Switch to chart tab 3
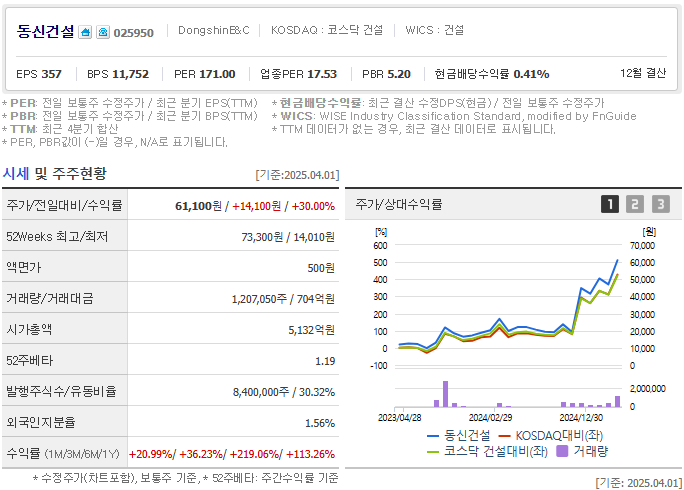Viewport: 684px width, 490px height. (x=661, y=204)
